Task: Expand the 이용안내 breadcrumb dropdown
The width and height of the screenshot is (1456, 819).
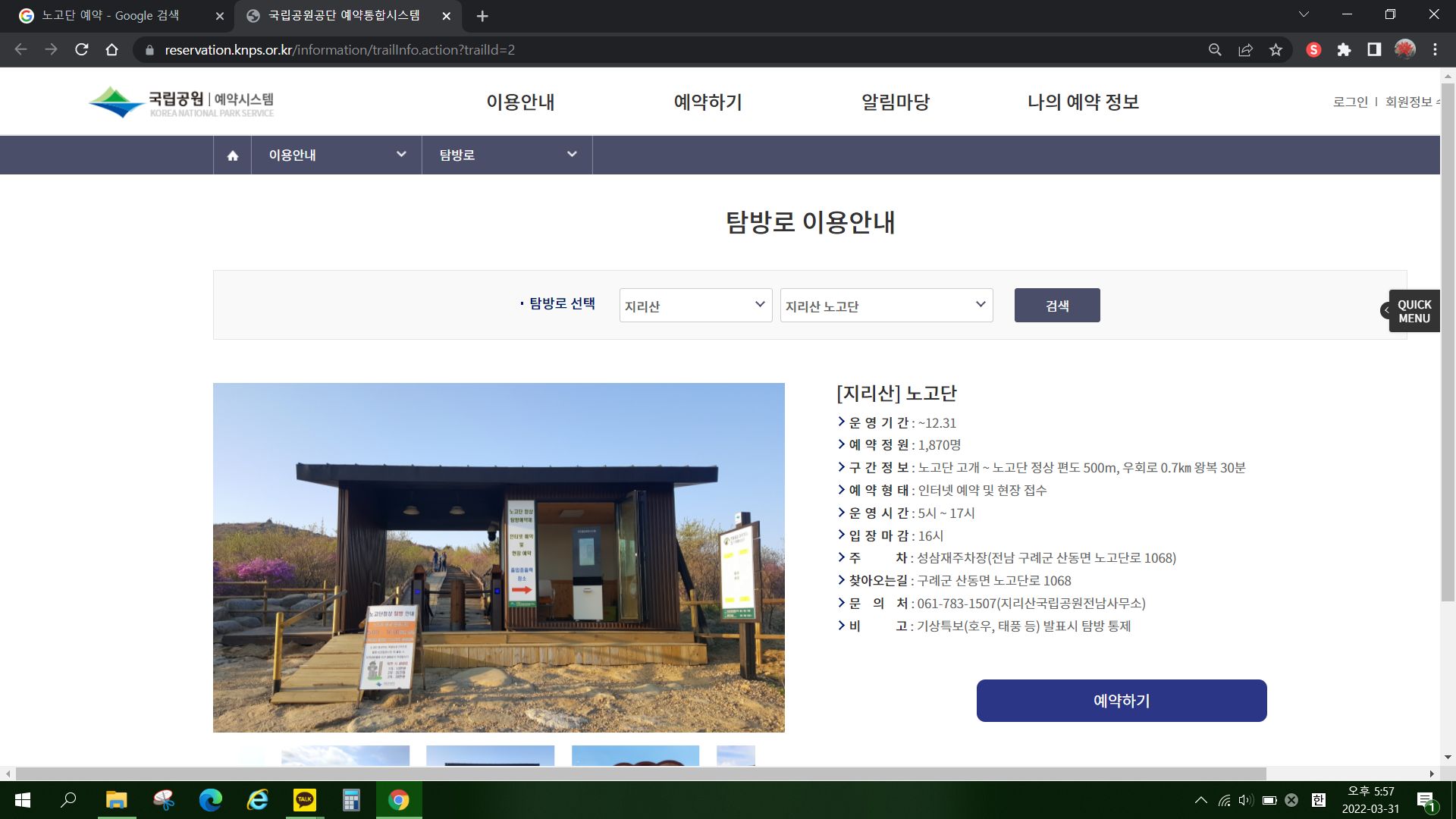Action: tap(337, 155)
